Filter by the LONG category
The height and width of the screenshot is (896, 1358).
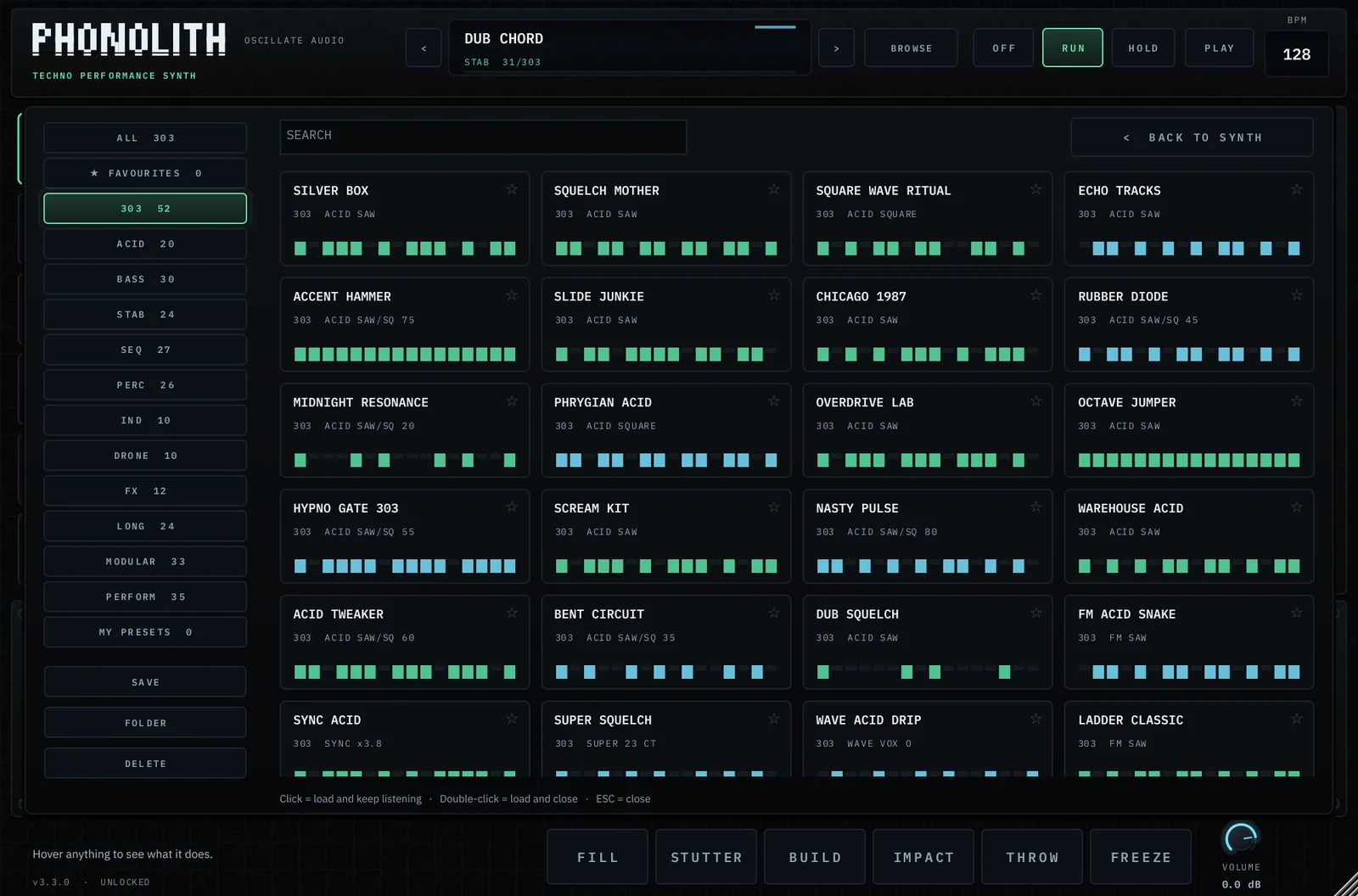145,526
